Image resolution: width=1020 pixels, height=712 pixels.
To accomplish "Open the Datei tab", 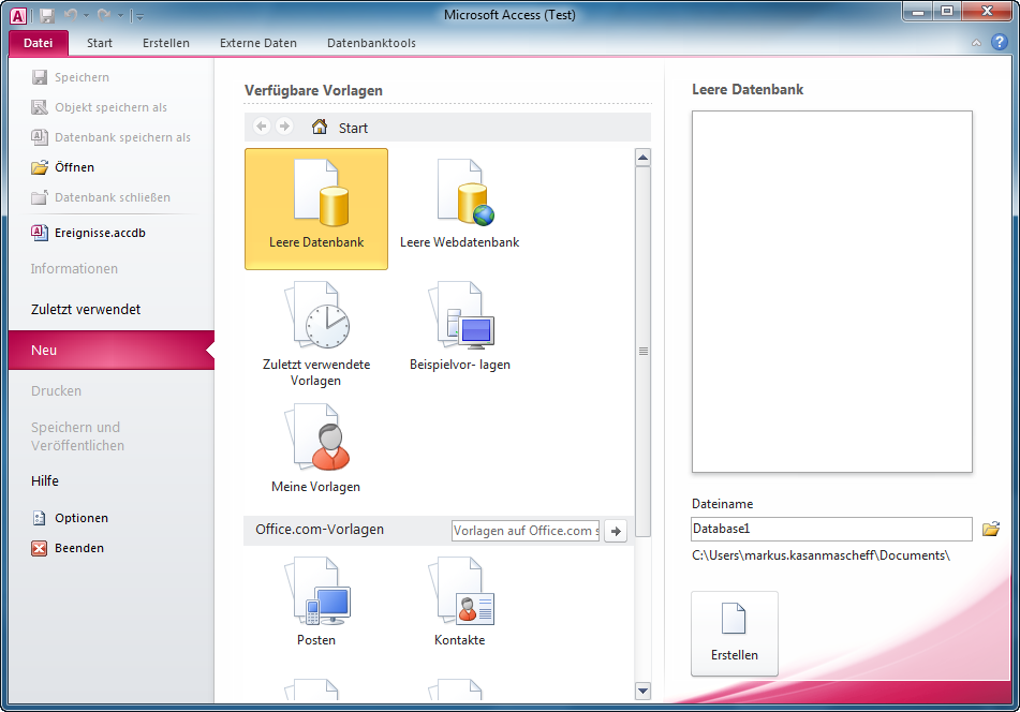I will [38, 43].
